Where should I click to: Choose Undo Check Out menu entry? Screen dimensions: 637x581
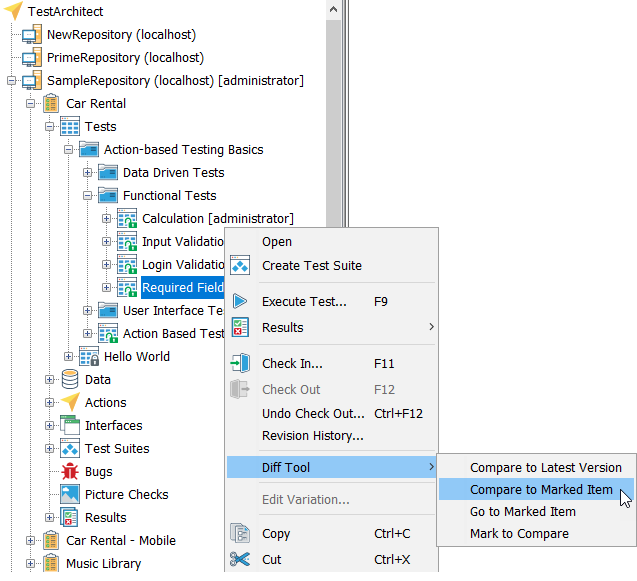(332, 413)
